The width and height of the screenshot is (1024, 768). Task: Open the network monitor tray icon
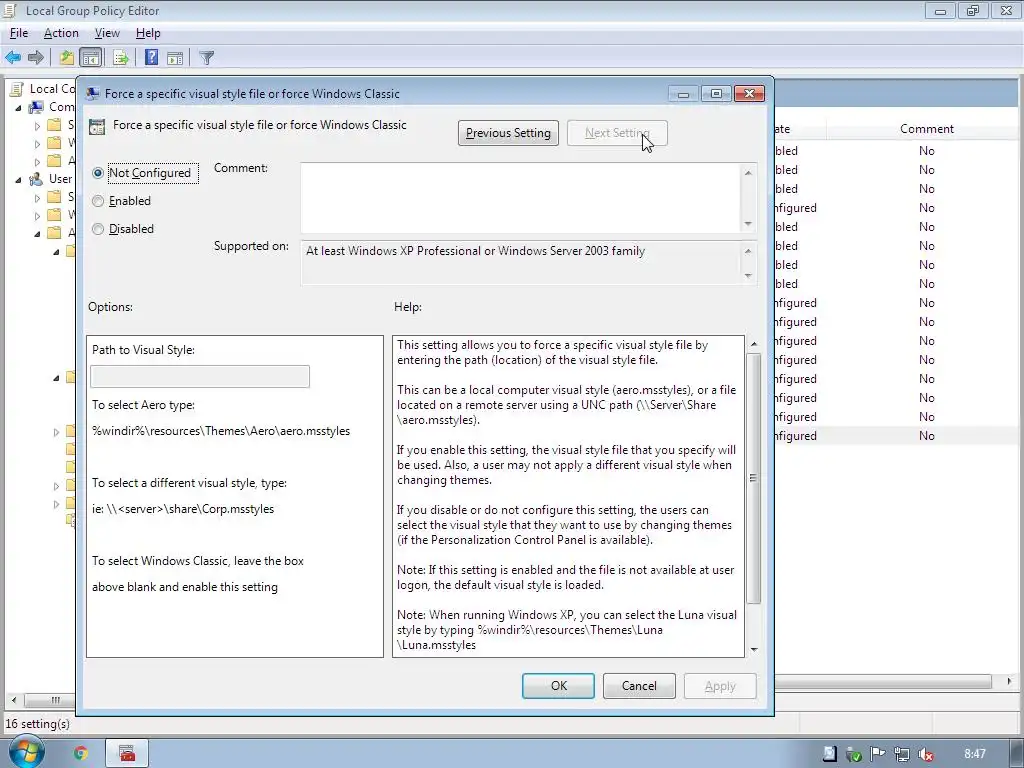click(x=902, y=754)
